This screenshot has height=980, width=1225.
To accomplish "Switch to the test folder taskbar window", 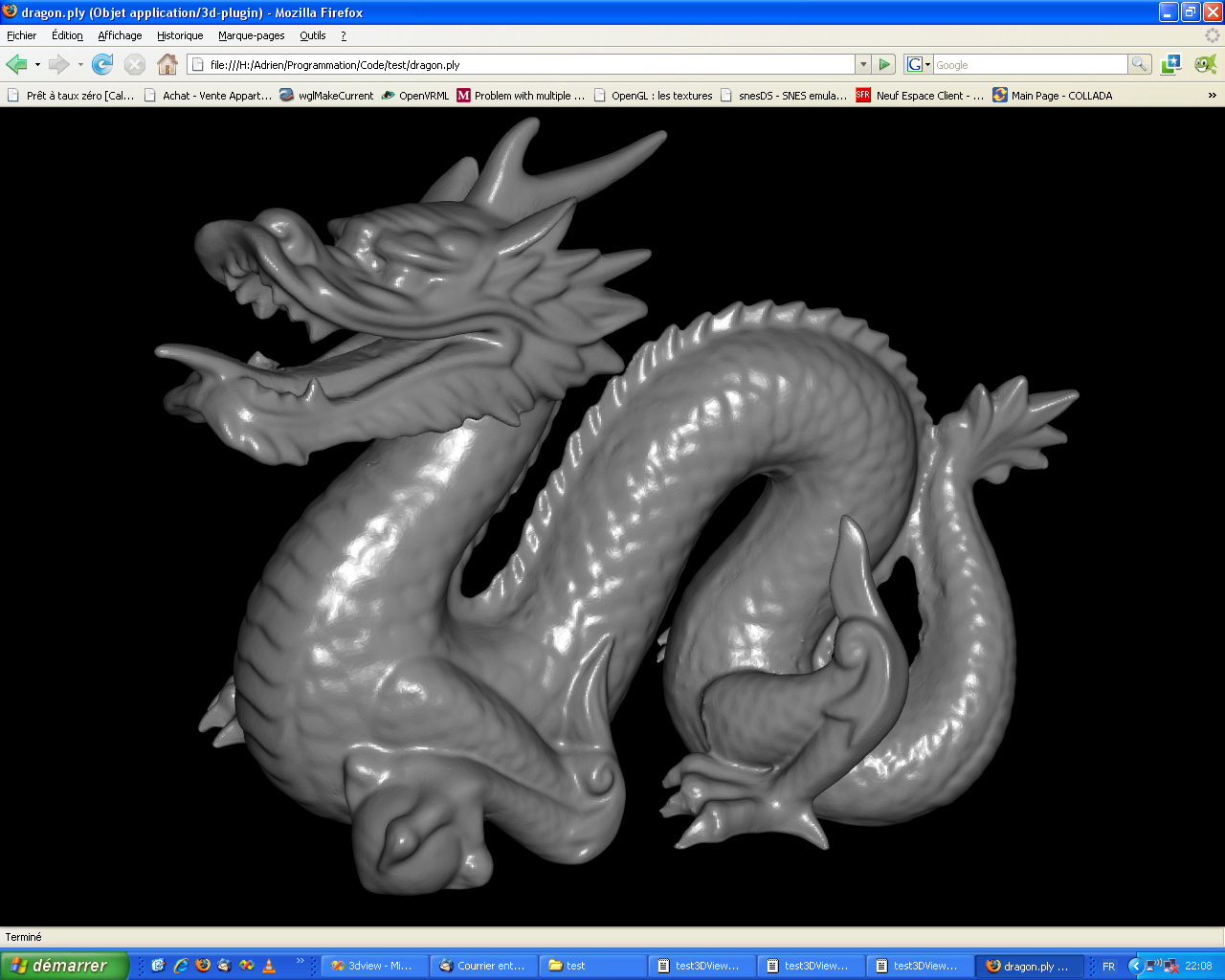I will [x=592, y=966].
